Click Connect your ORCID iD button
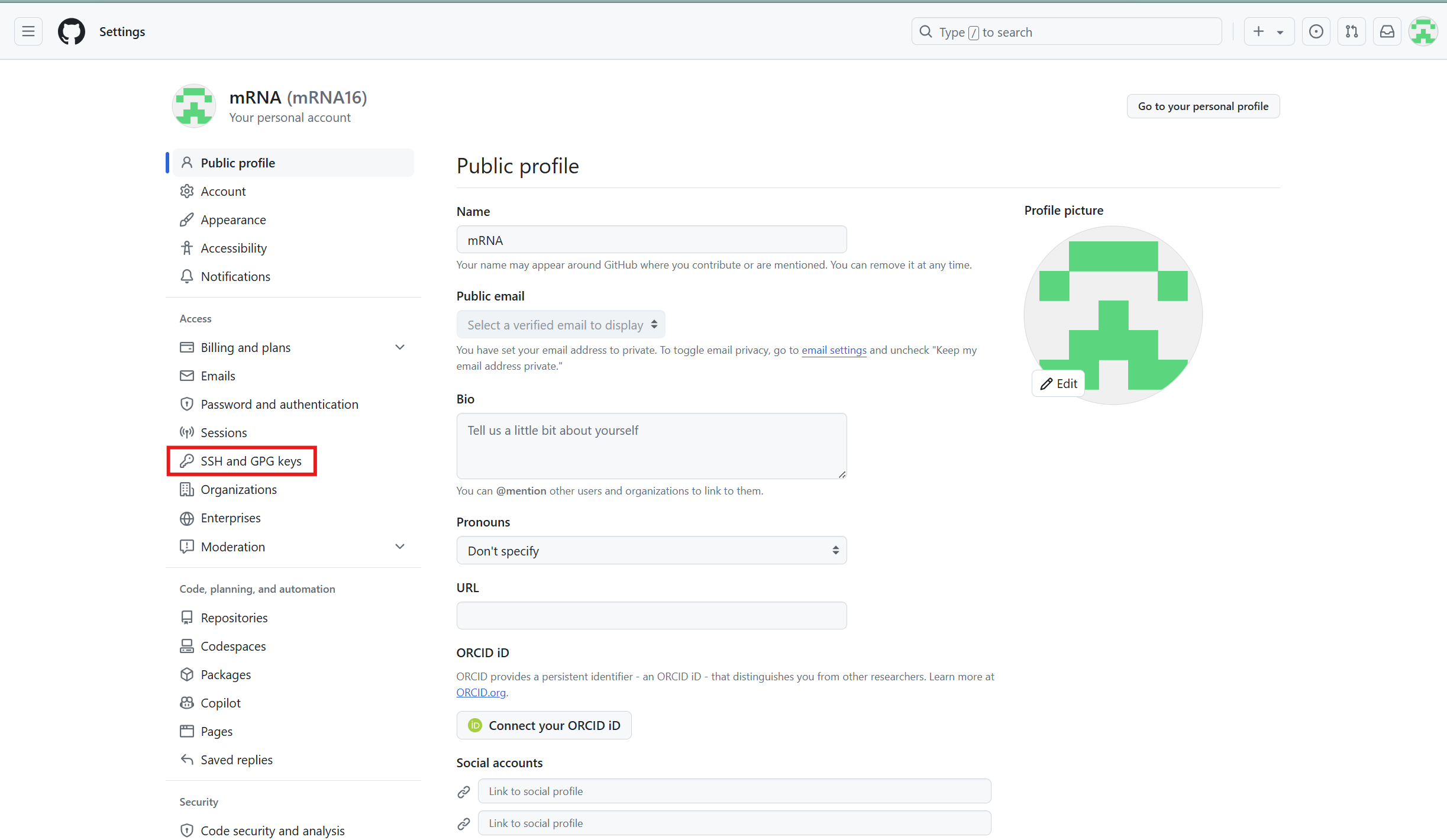1447x840 pixels. tap(544, 725)
